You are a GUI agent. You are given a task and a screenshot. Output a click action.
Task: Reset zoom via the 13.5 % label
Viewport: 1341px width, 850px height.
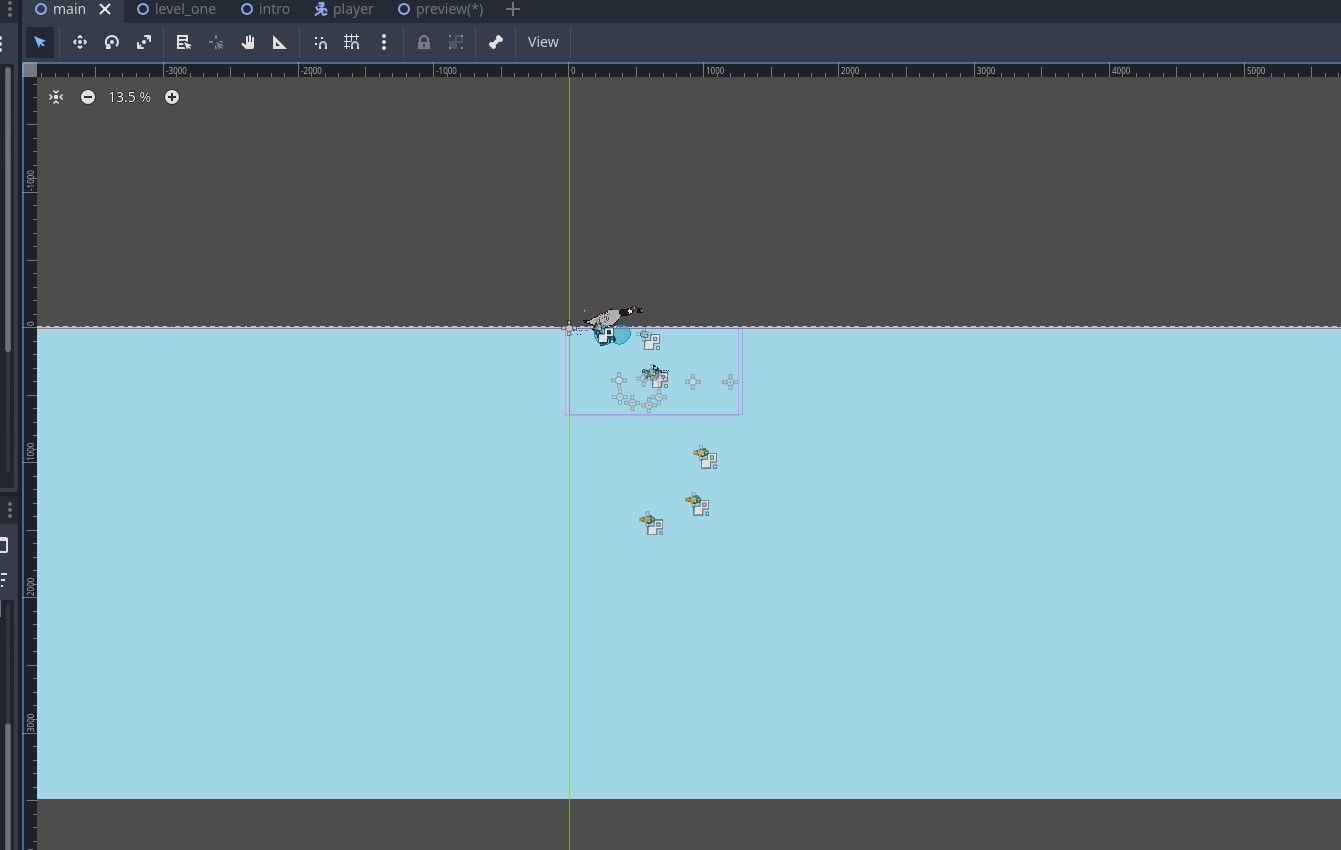[130, 97]
